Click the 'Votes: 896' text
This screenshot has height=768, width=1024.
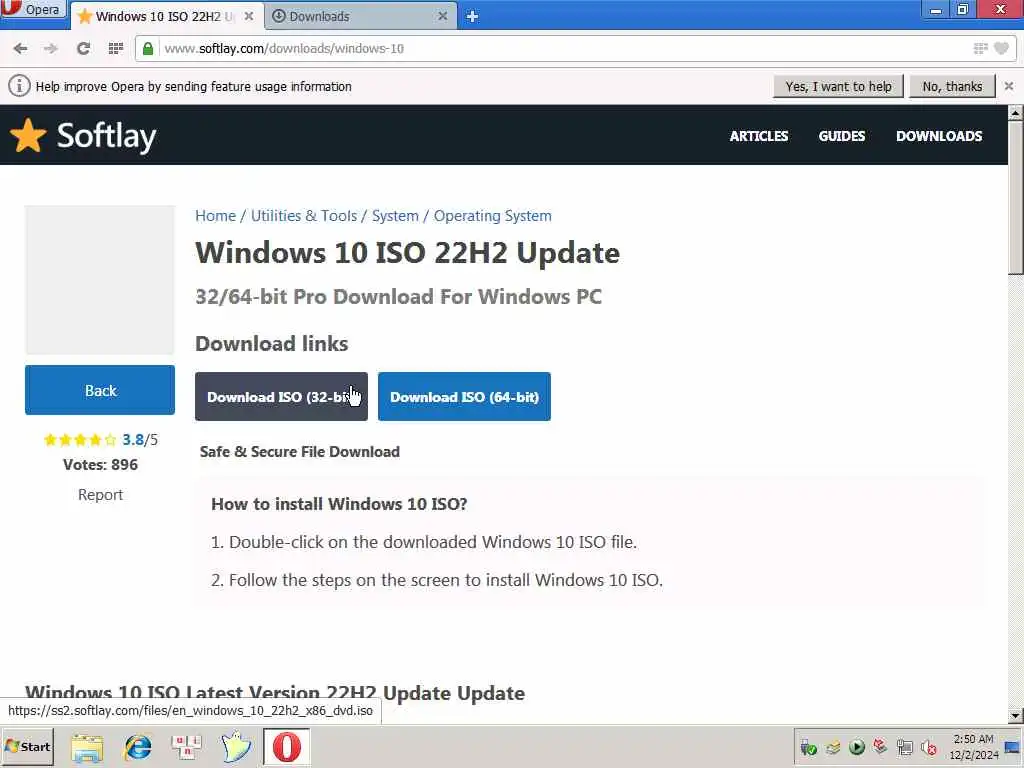[100, 464]
